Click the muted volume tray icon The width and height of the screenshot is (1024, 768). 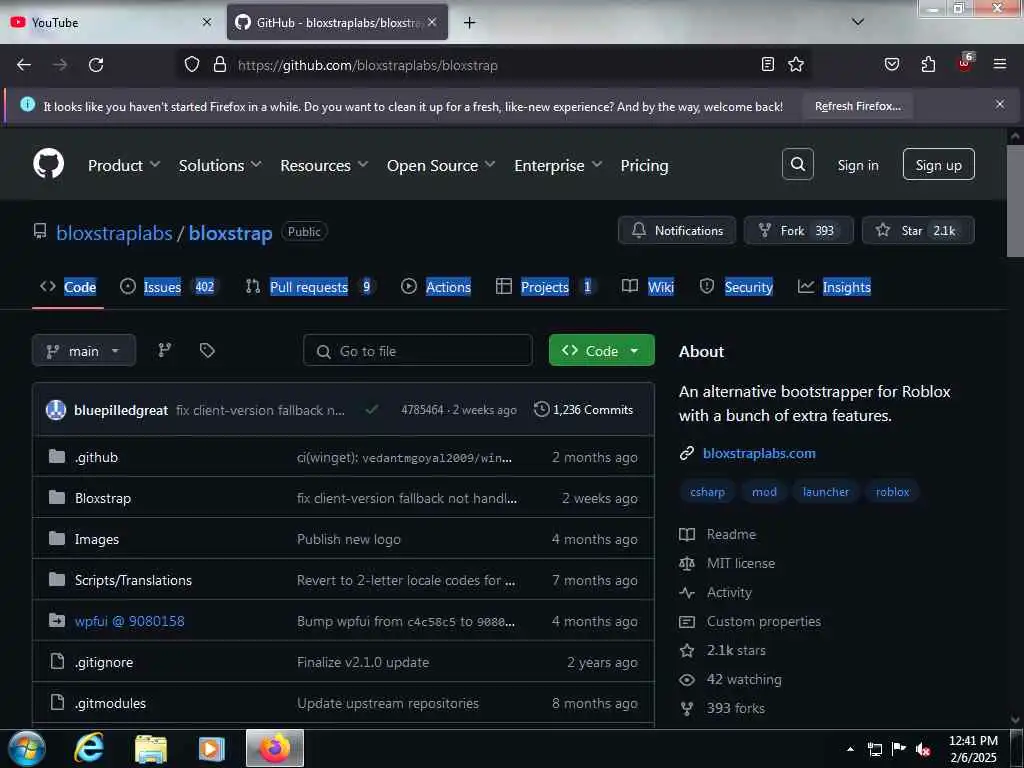[x=922, y=749]
